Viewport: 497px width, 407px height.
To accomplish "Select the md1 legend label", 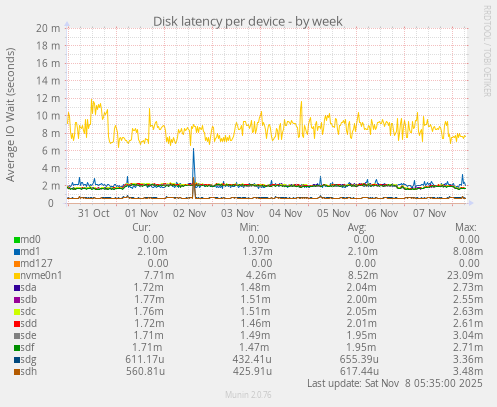I will point(30,251).
